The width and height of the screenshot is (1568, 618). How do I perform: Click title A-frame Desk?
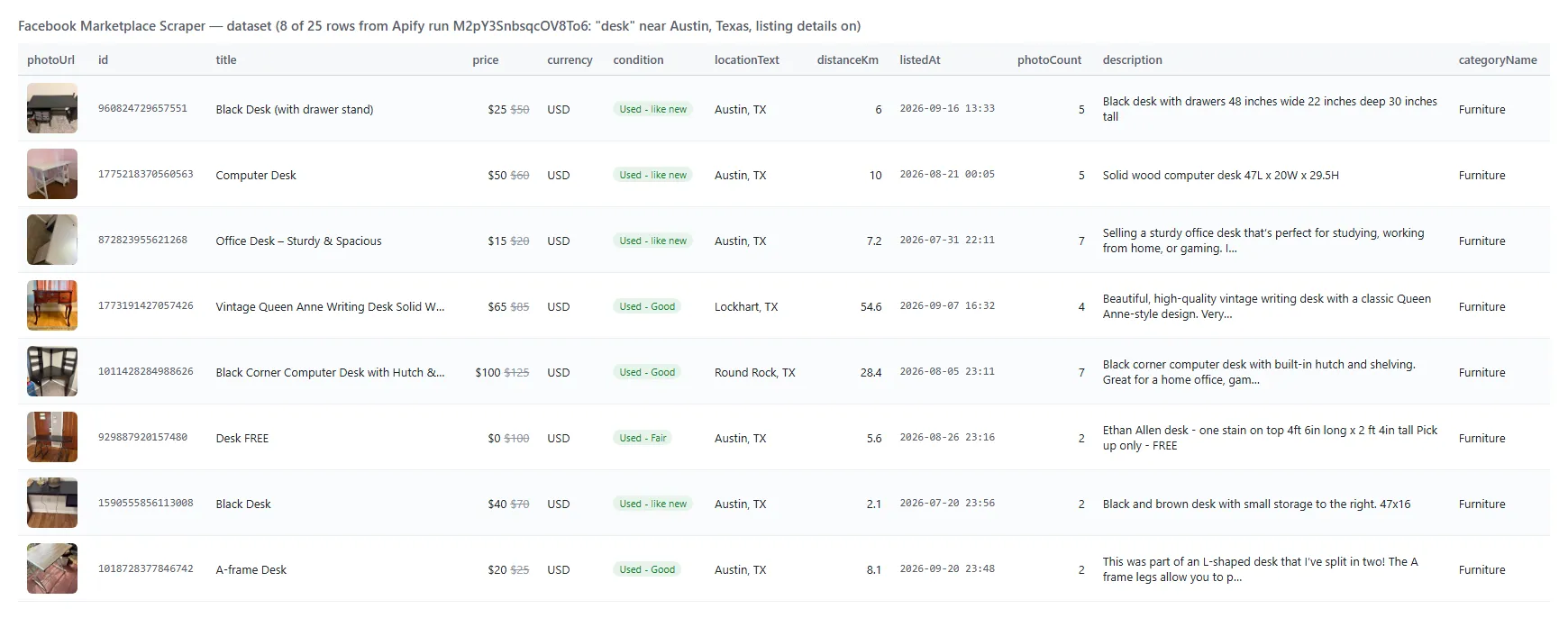pos(251,569)
